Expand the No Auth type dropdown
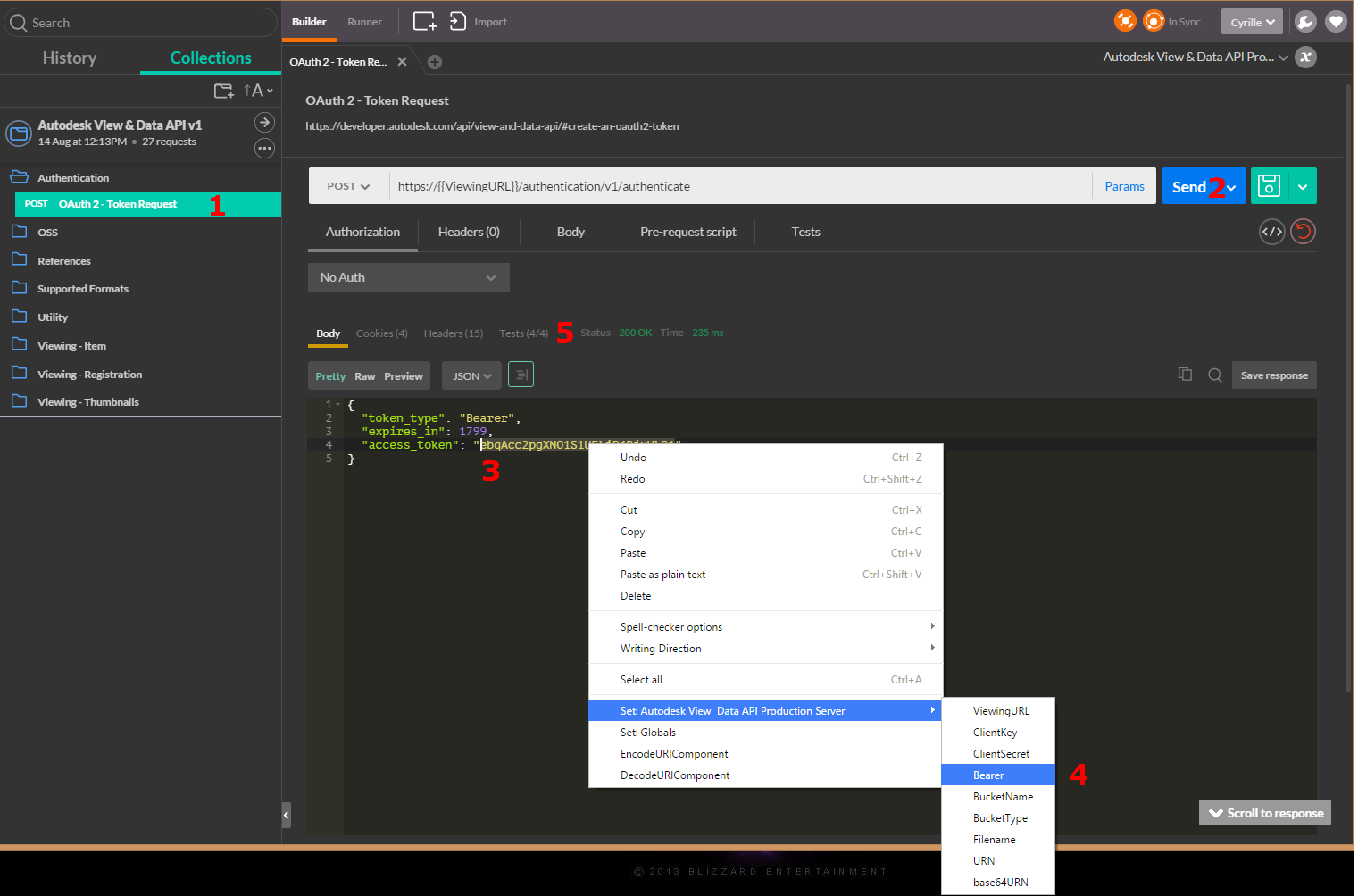The image size is (1354, 896). click(x=408, y=278)
